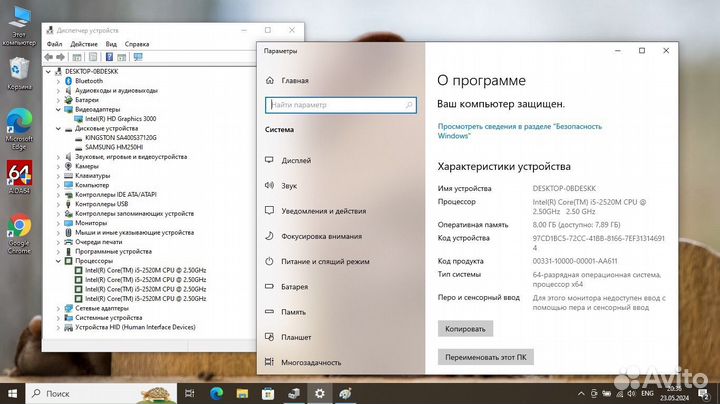Click the Найти параметр search field
The width and height of the screenshot is (720, 404).
341,105
